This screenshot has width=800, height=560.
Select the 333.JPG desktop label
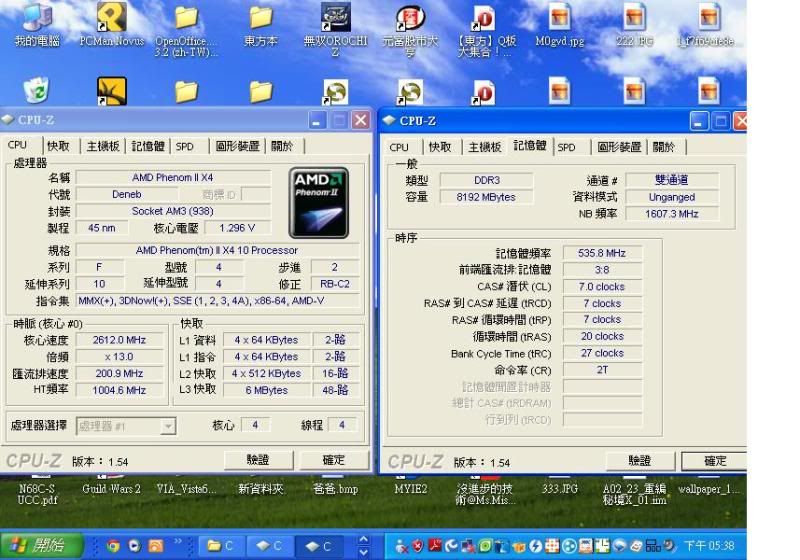[x=560, y=489]
